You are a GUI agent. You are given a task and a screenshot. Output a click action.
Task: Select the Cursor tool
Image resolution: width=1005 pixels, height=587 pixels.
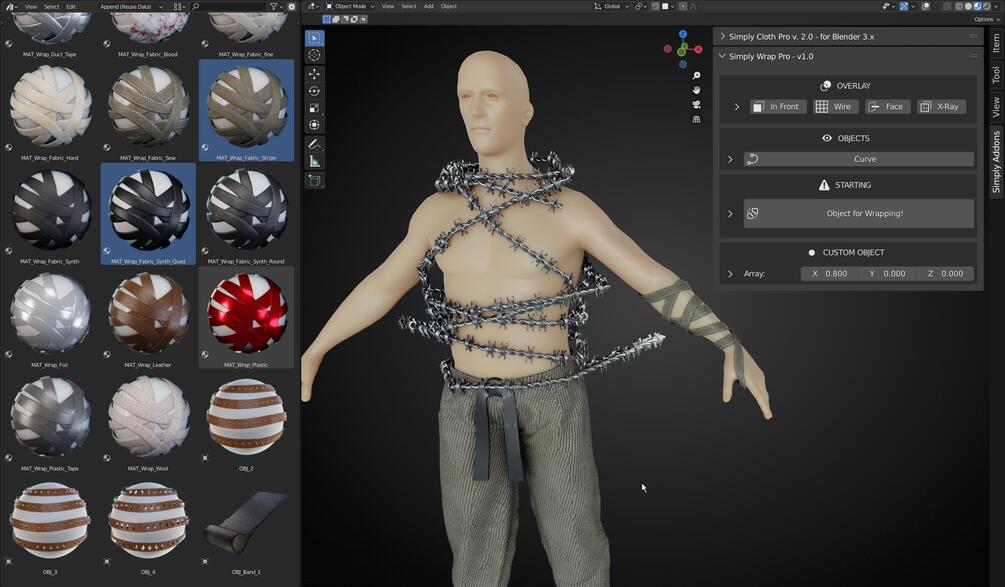[314, 55]
